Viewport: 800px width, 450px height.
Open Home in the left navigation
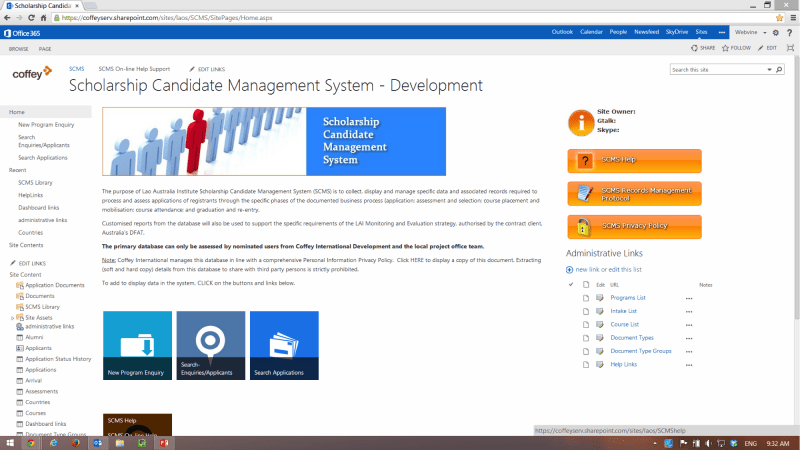[x=17, y=112]
